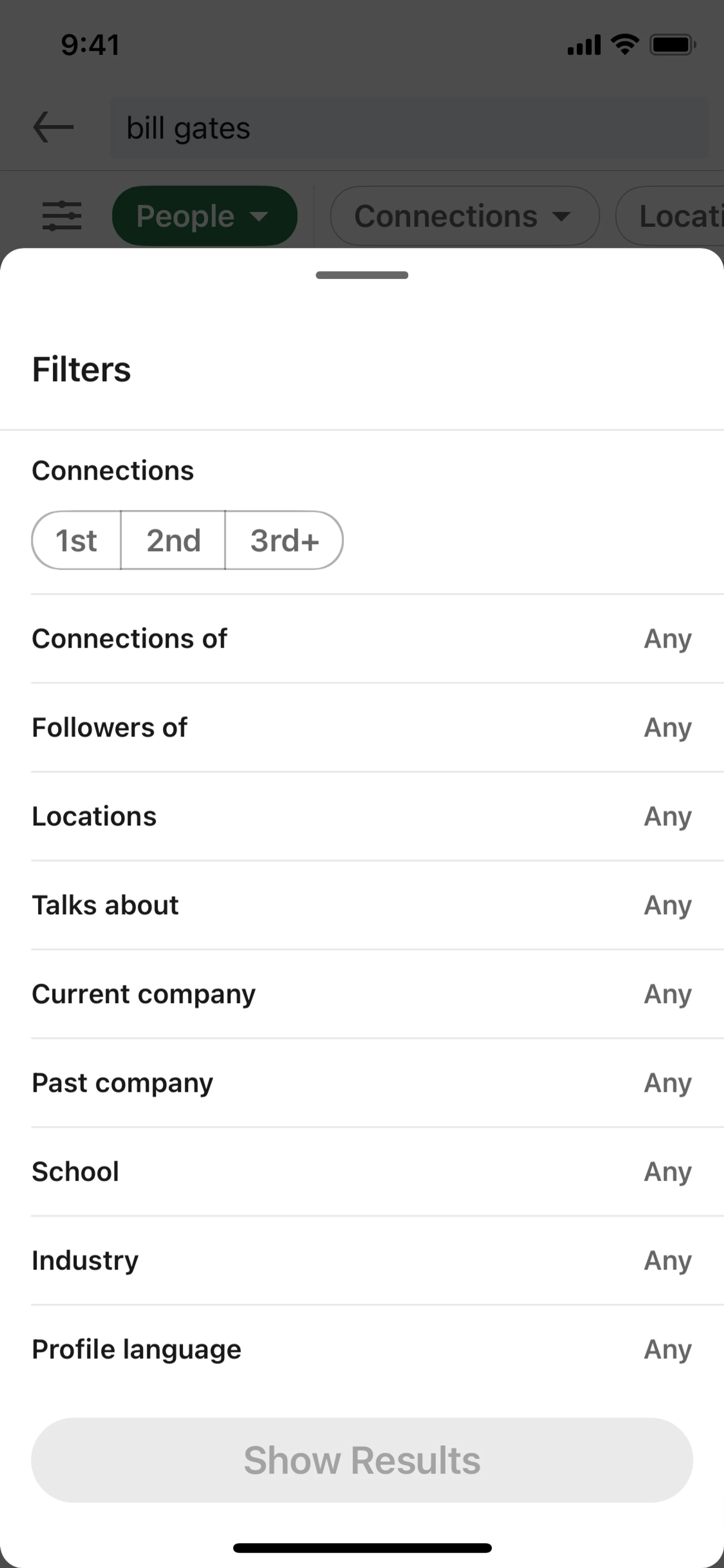Open the all filters sliders icon

pos(61,216)
